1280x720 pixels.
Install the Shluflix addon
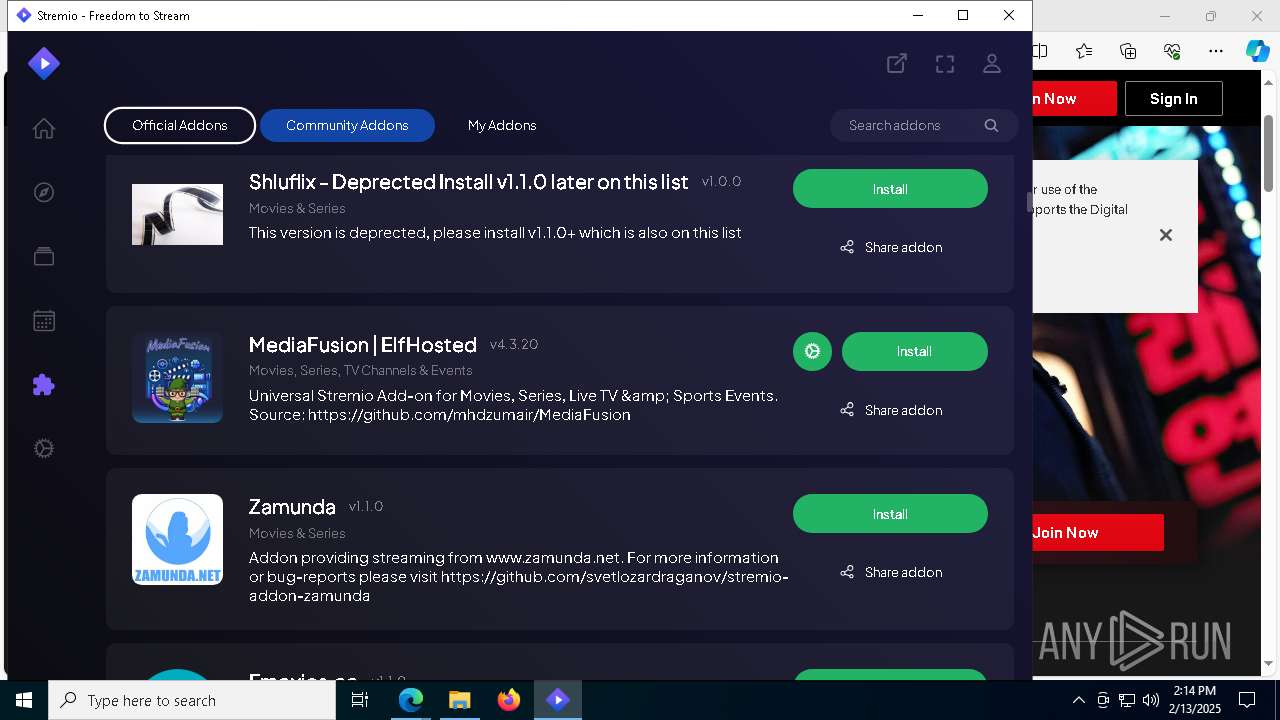(x=890, y=189)
